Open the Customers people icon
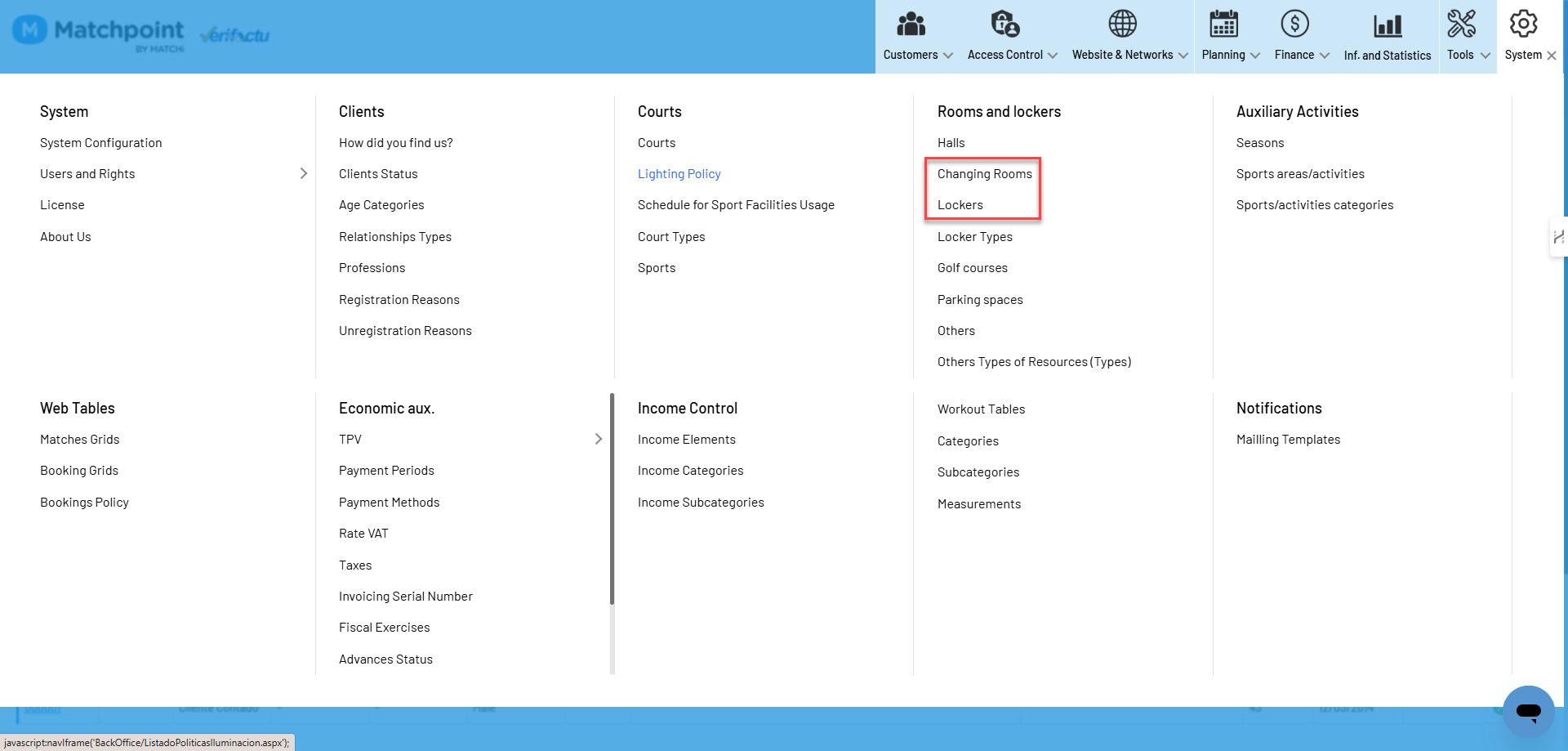The height and width of the screenshot is (751, 1568). 911,24
